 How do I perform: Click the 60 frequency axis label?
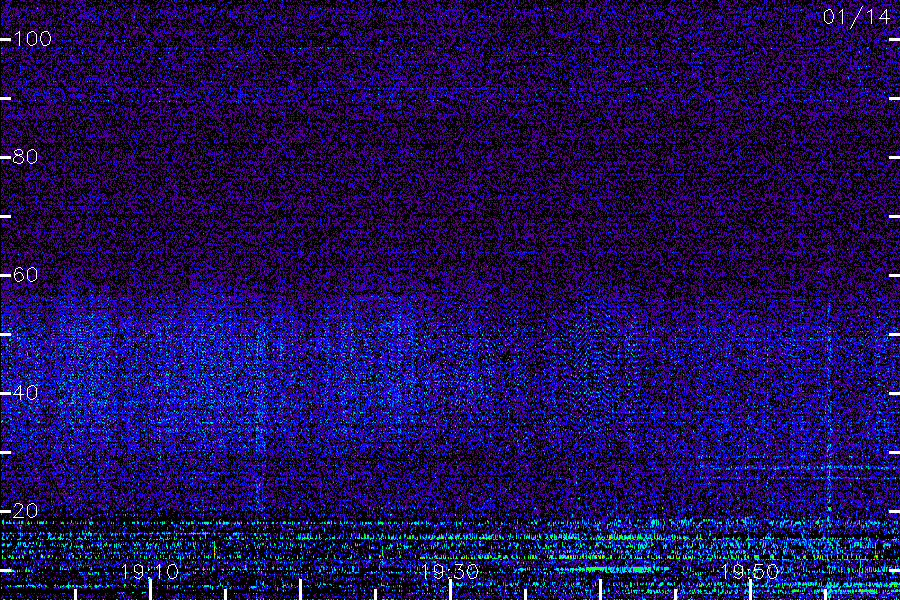click(25, 275)
